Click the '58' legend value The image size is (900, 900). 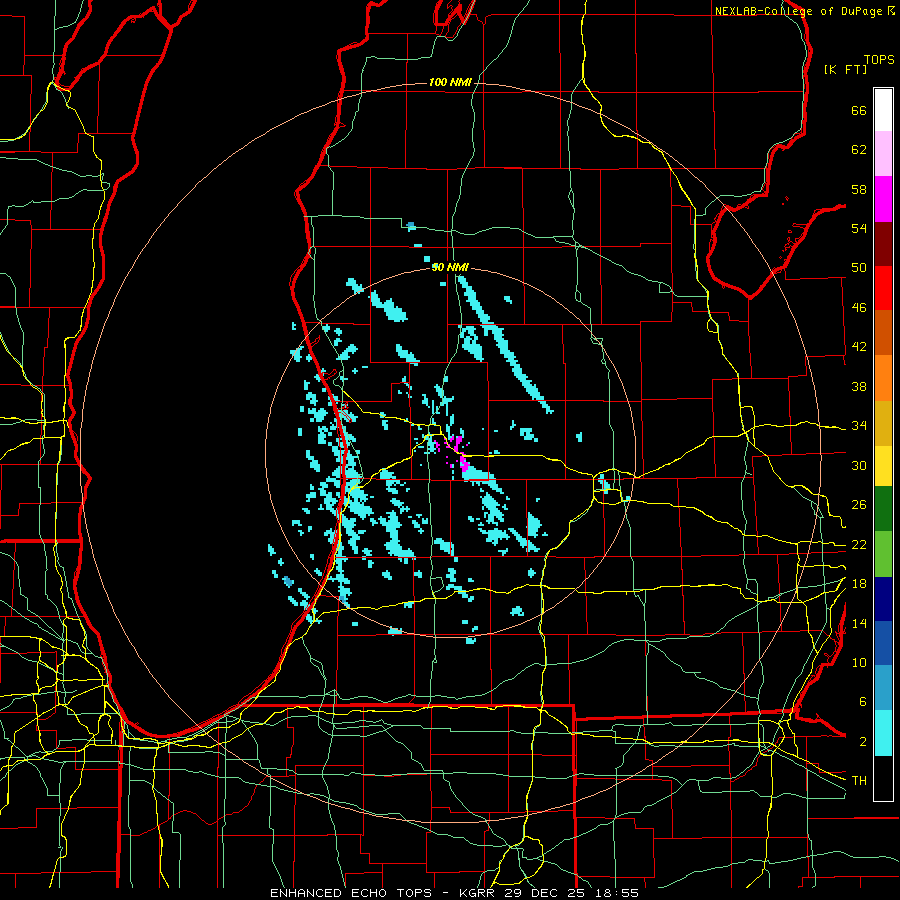point(859,189)
